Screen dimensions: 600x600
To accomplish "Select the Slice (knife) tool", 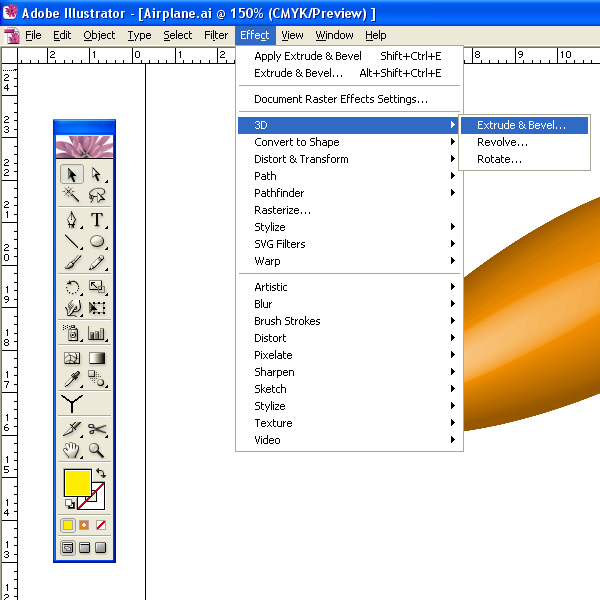I will pos(72,429).
